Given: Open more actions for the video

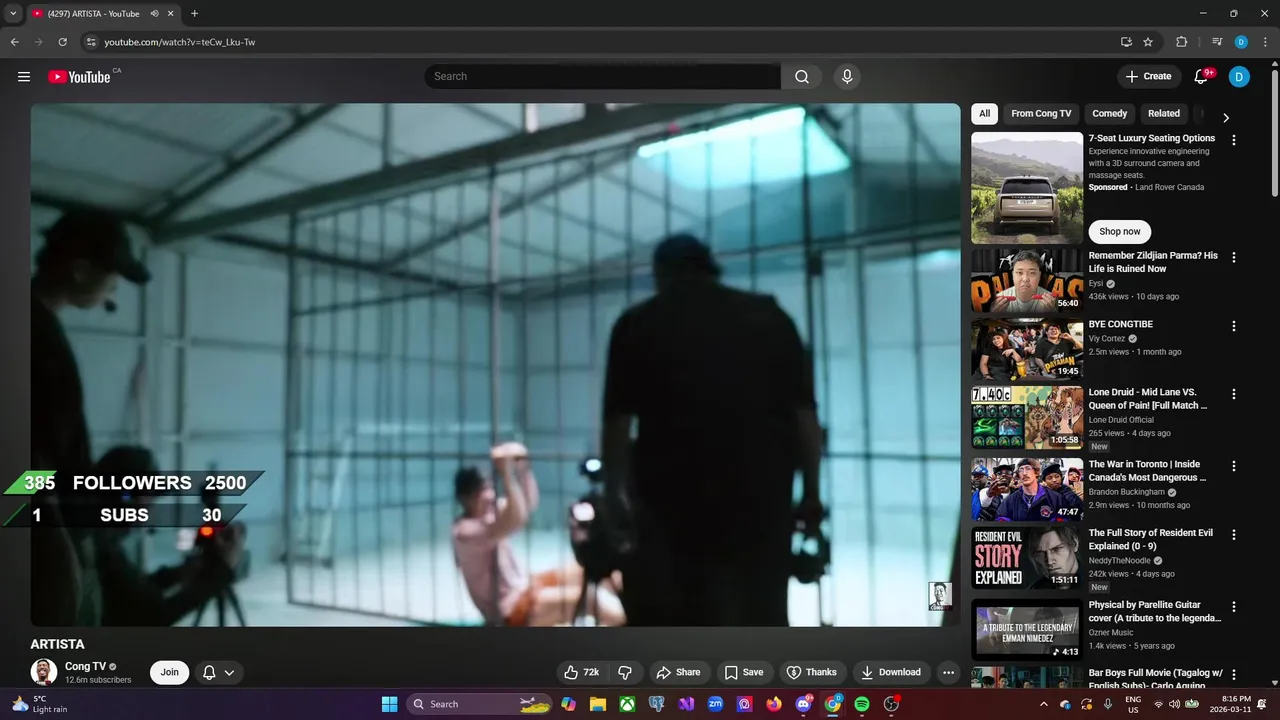Looking at the screenshot, I should [x=949, y=672].
